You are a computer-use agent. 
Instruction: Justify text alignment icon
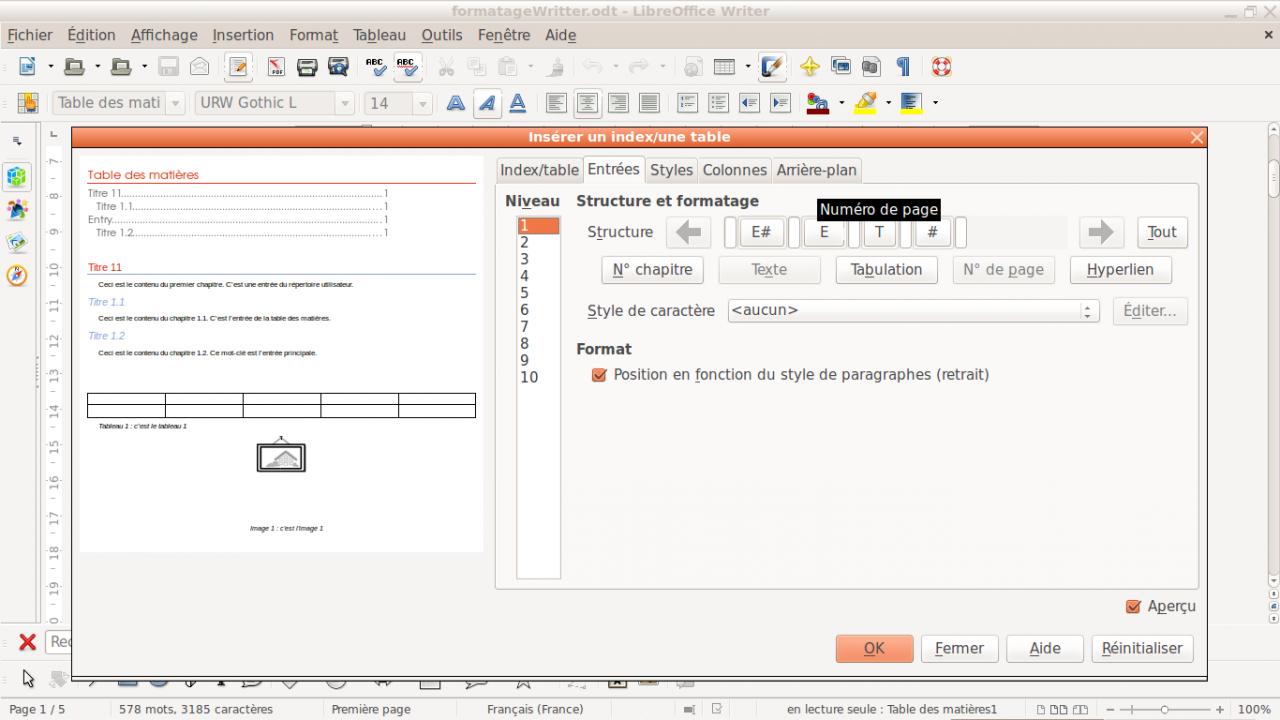tap(649, 103)
